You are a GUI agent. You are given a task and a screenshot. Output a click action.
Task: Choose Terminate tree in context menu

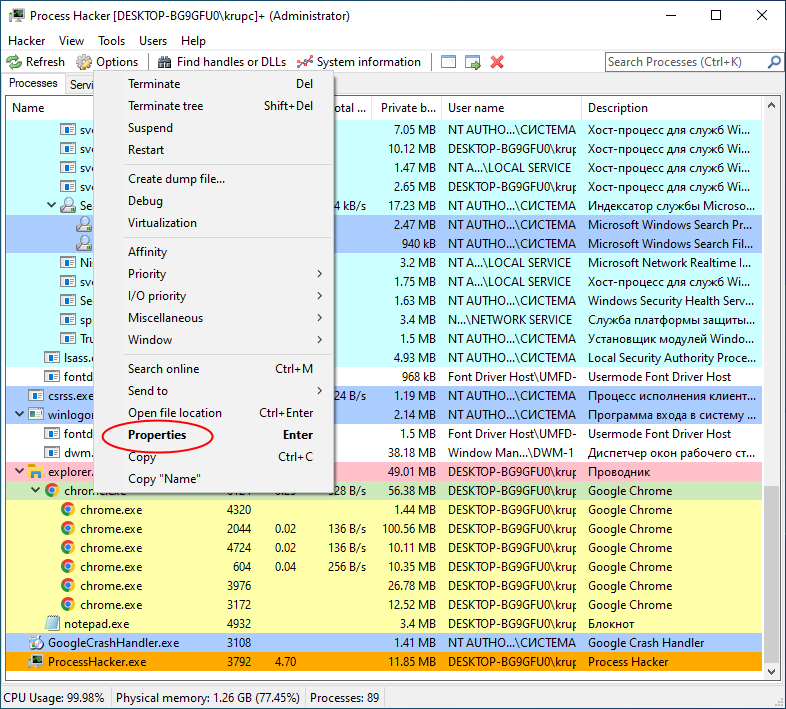pos(214,106)
